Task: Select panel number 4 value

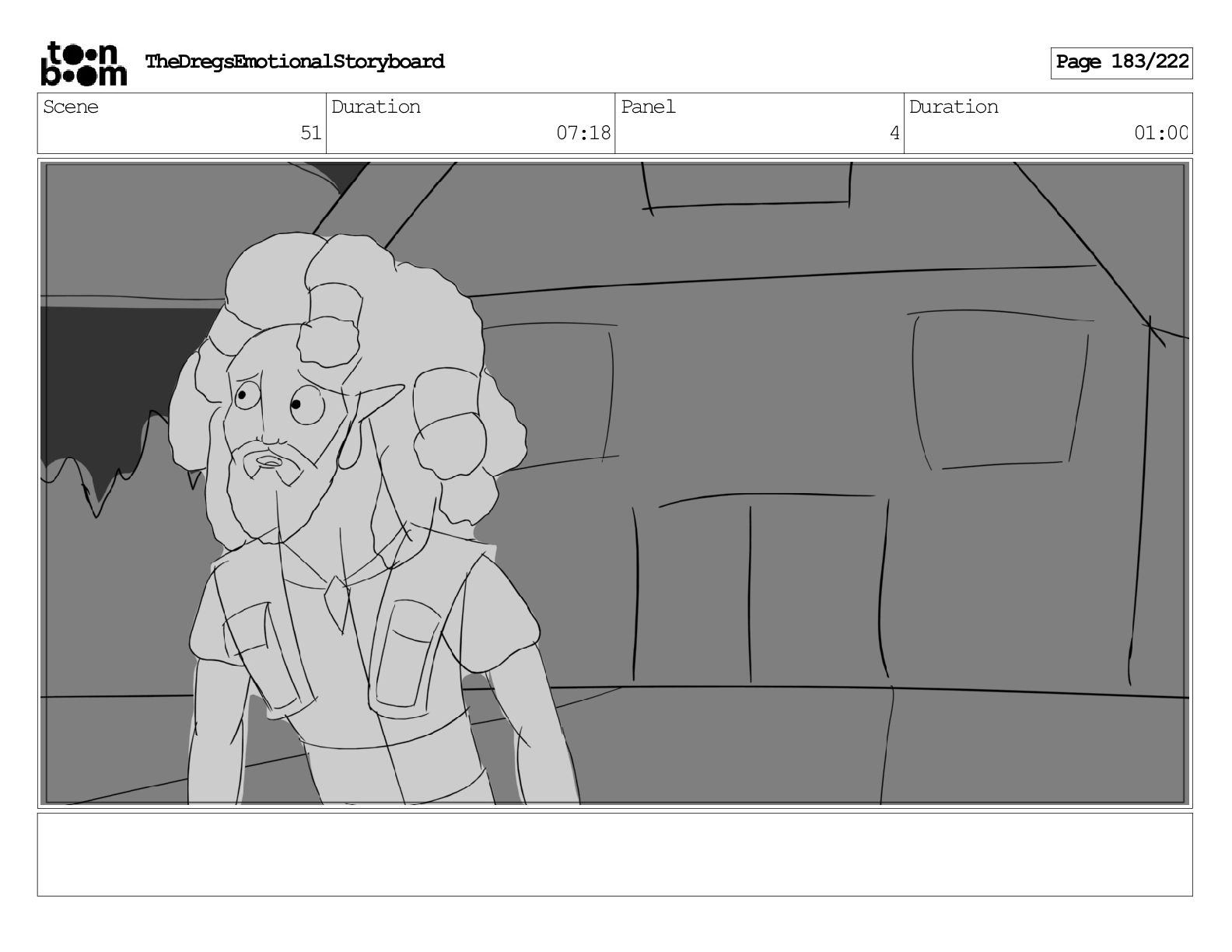Action: tap(894, 134)
